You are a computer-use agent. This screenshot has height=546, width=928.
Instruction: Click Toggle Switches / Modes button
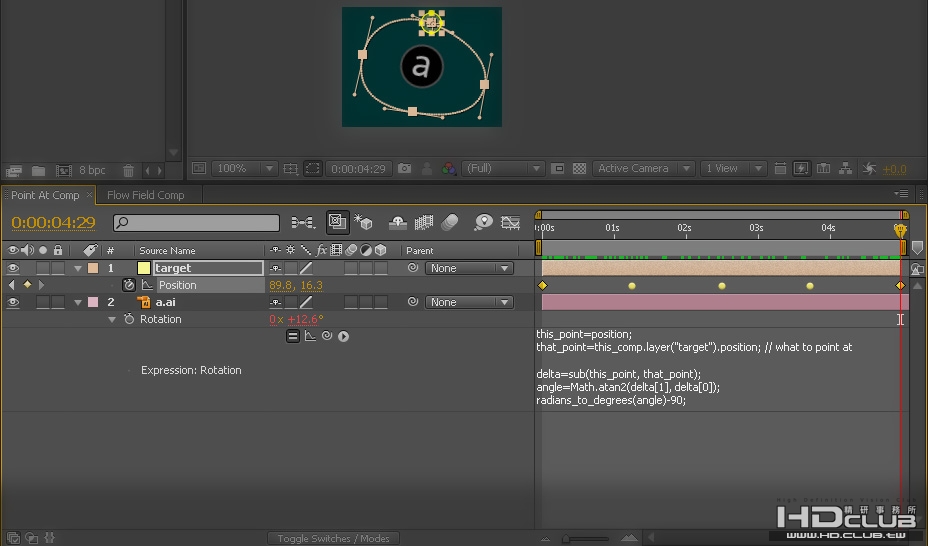(x=333, y=538)
